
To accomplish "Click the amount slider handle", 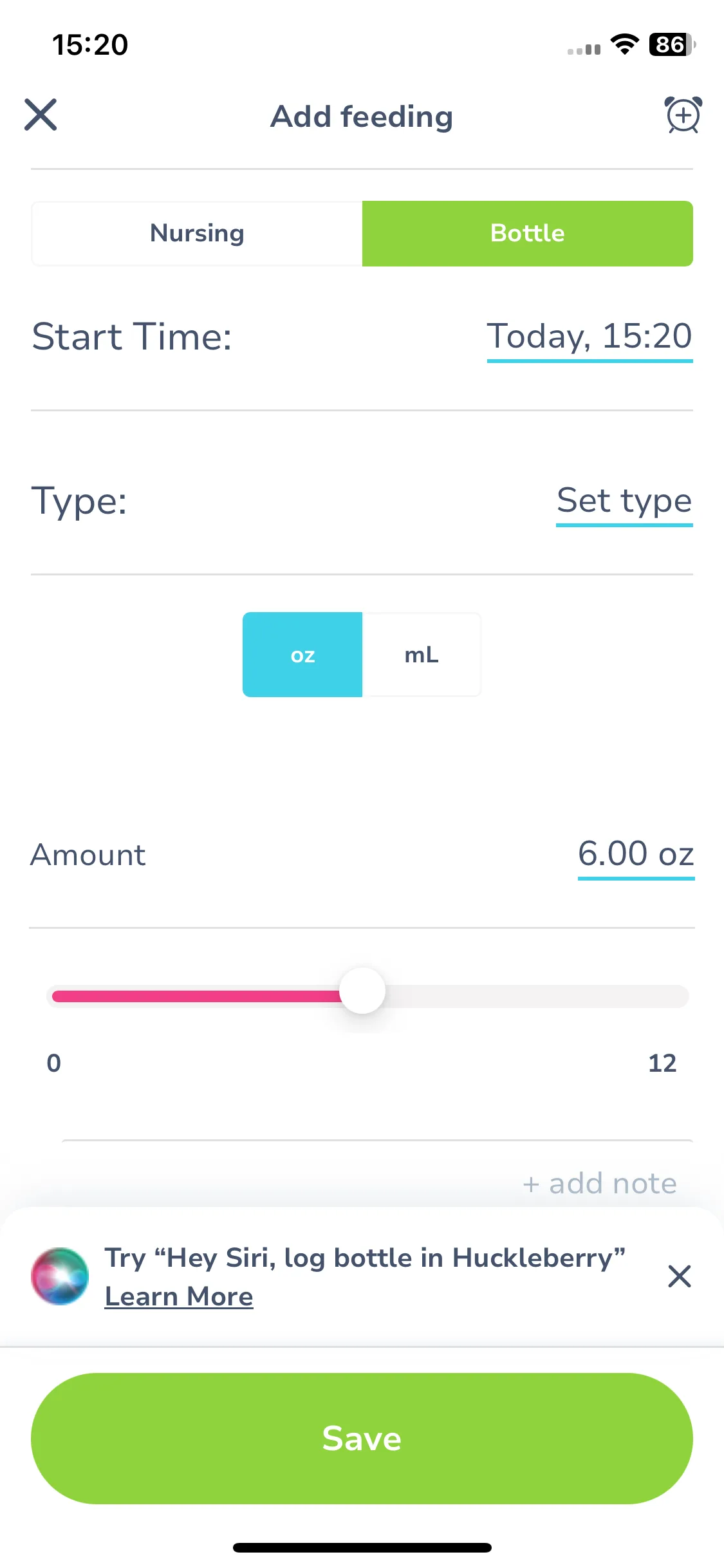I will 362,991.
